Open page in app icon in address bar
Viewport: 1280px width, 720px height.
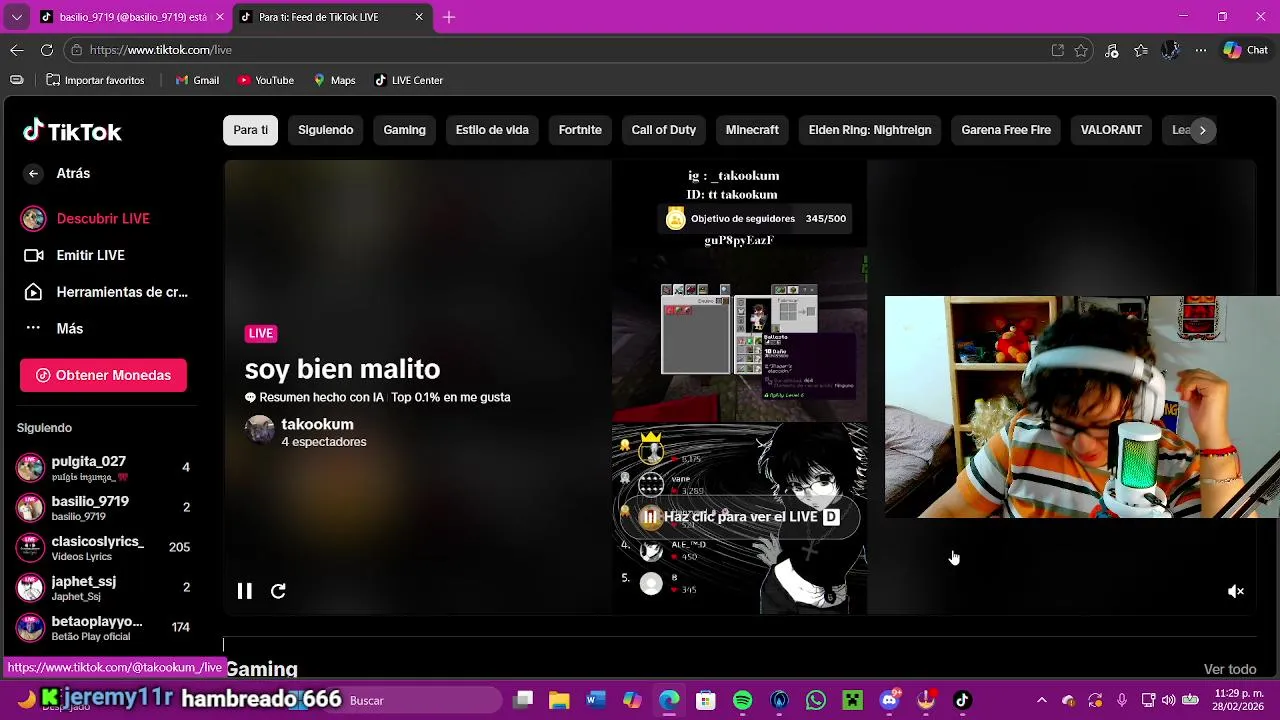pos(1057,50)
